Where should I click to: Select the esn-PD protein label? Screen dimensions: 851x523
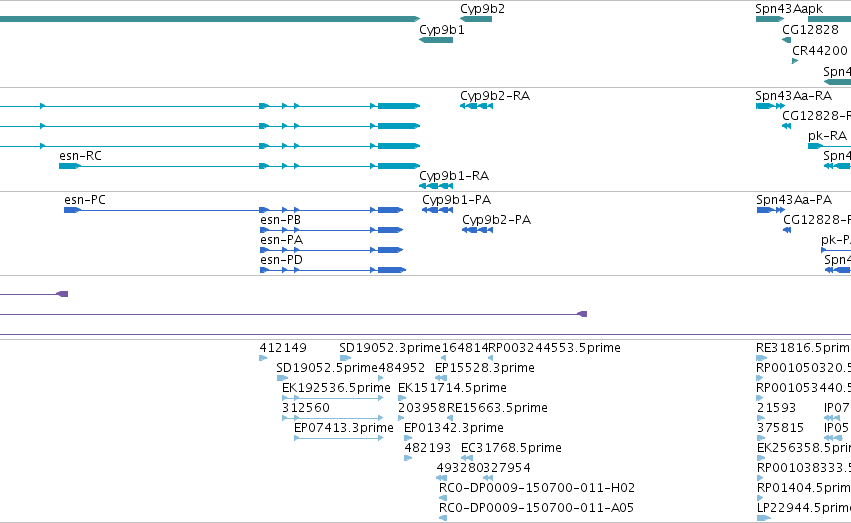click(x=281, y=260)
